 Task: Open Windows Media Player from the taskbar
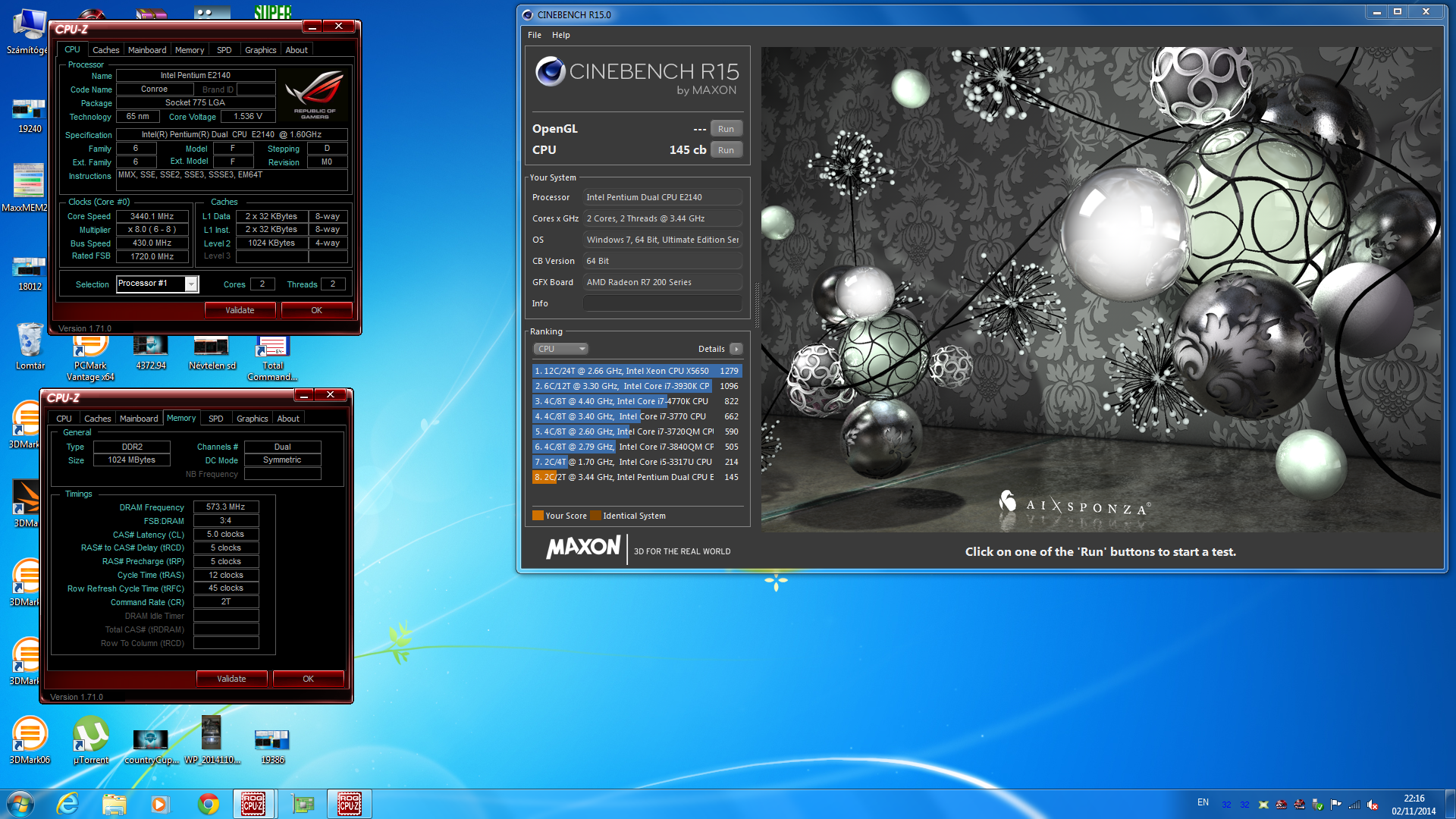160,804
